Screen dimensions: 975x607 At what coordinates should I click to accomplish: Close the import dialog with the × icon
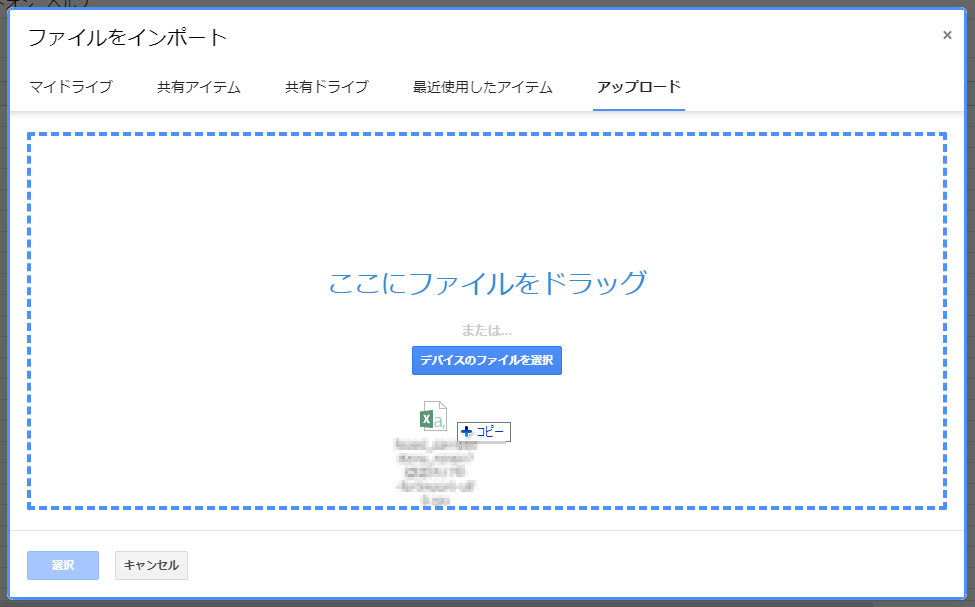[x=947, y=33]
